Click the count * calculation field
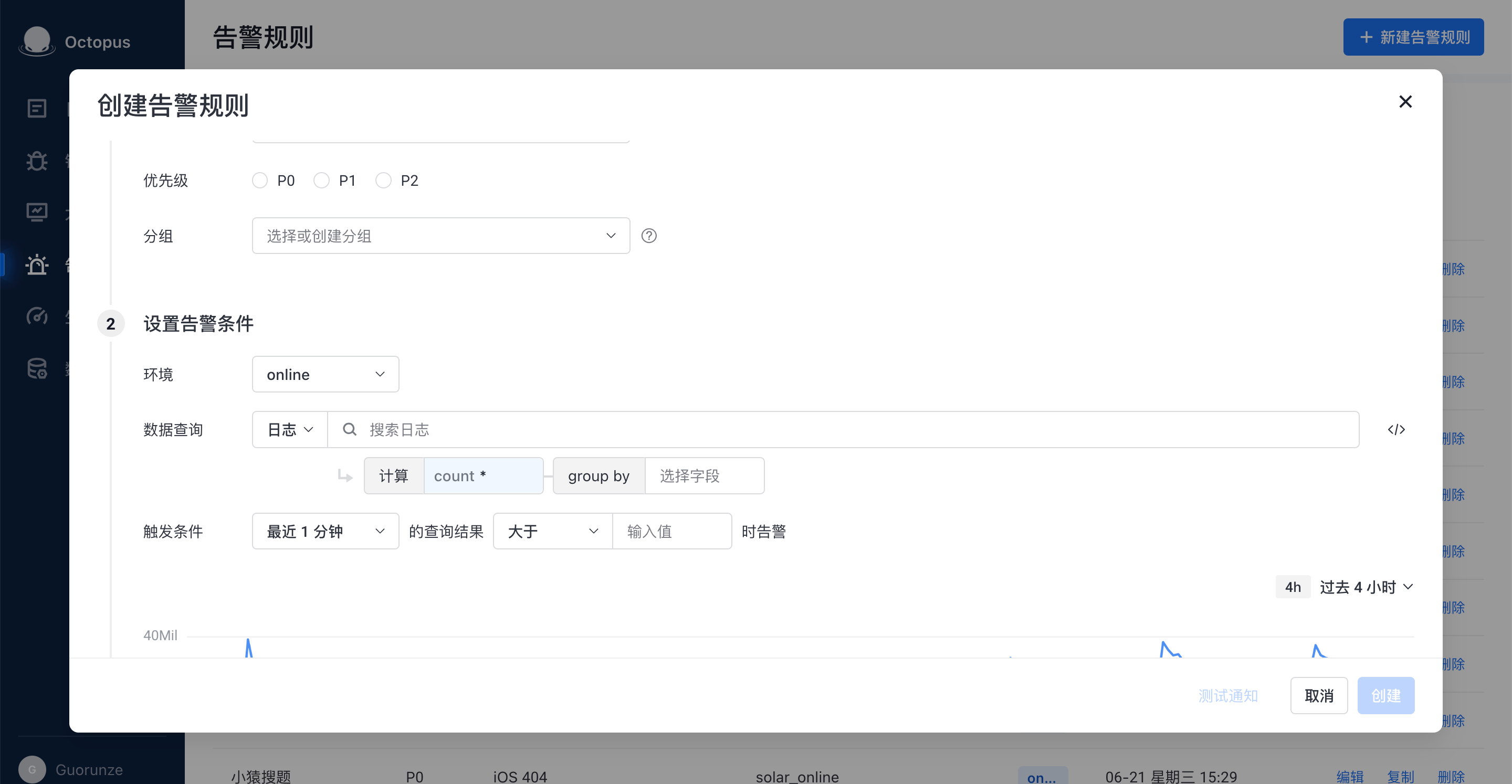Screen dimensions: 1512x784 pos(483,476)
